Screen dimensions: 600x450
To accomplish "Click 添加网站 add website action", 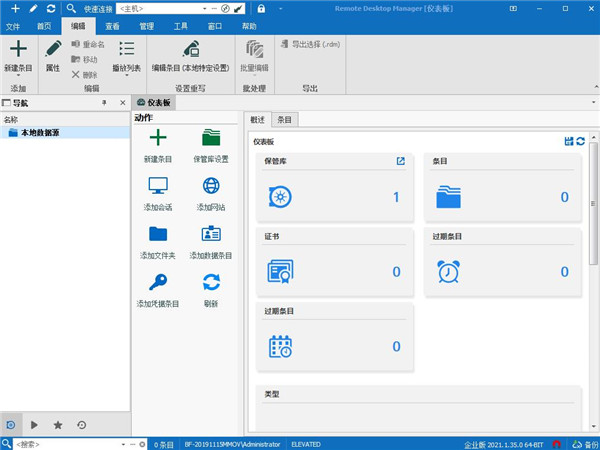I will tap(211, 194).
